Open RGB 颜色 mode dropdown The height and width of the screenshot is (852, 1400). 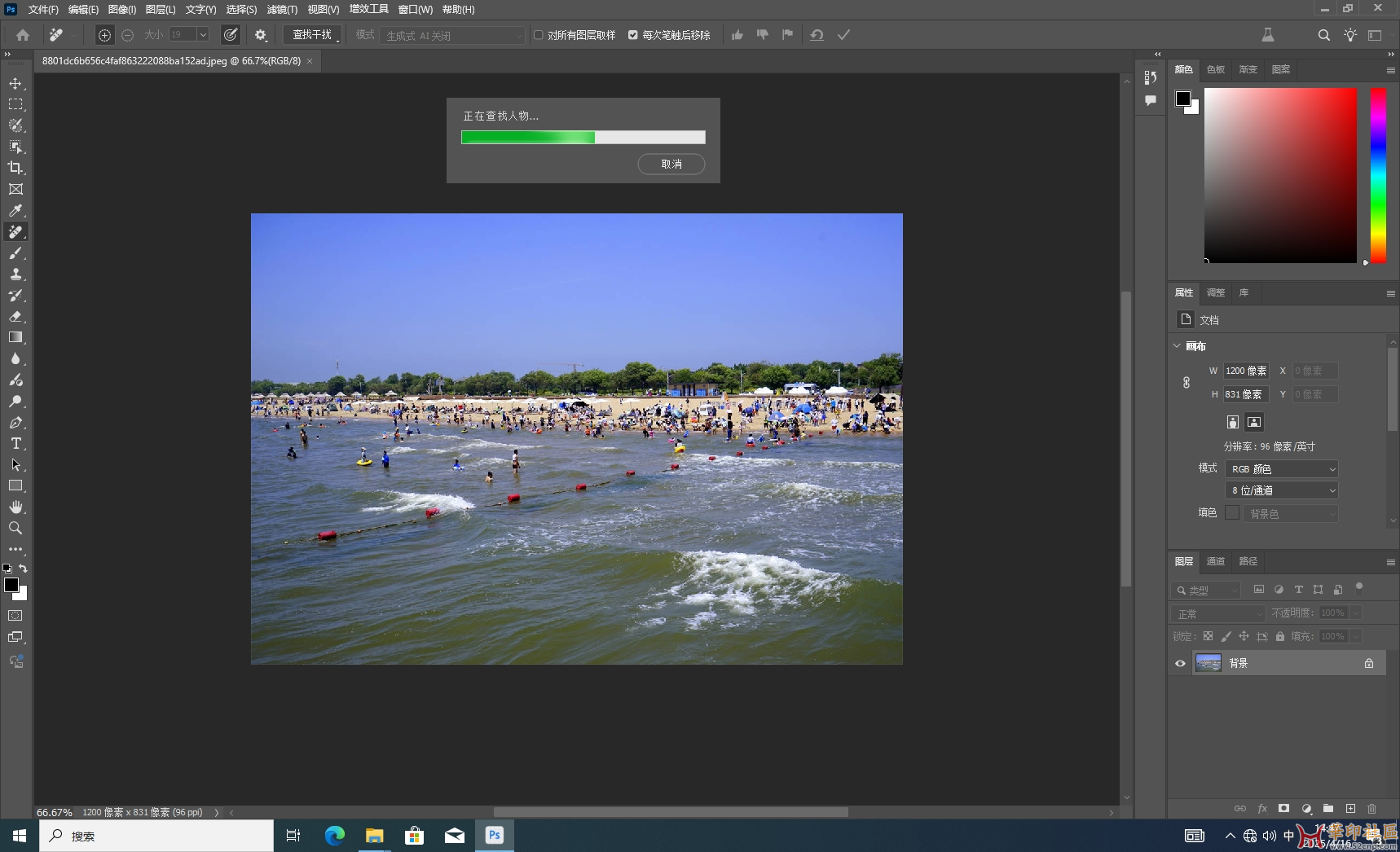[x=1282, y=469]
